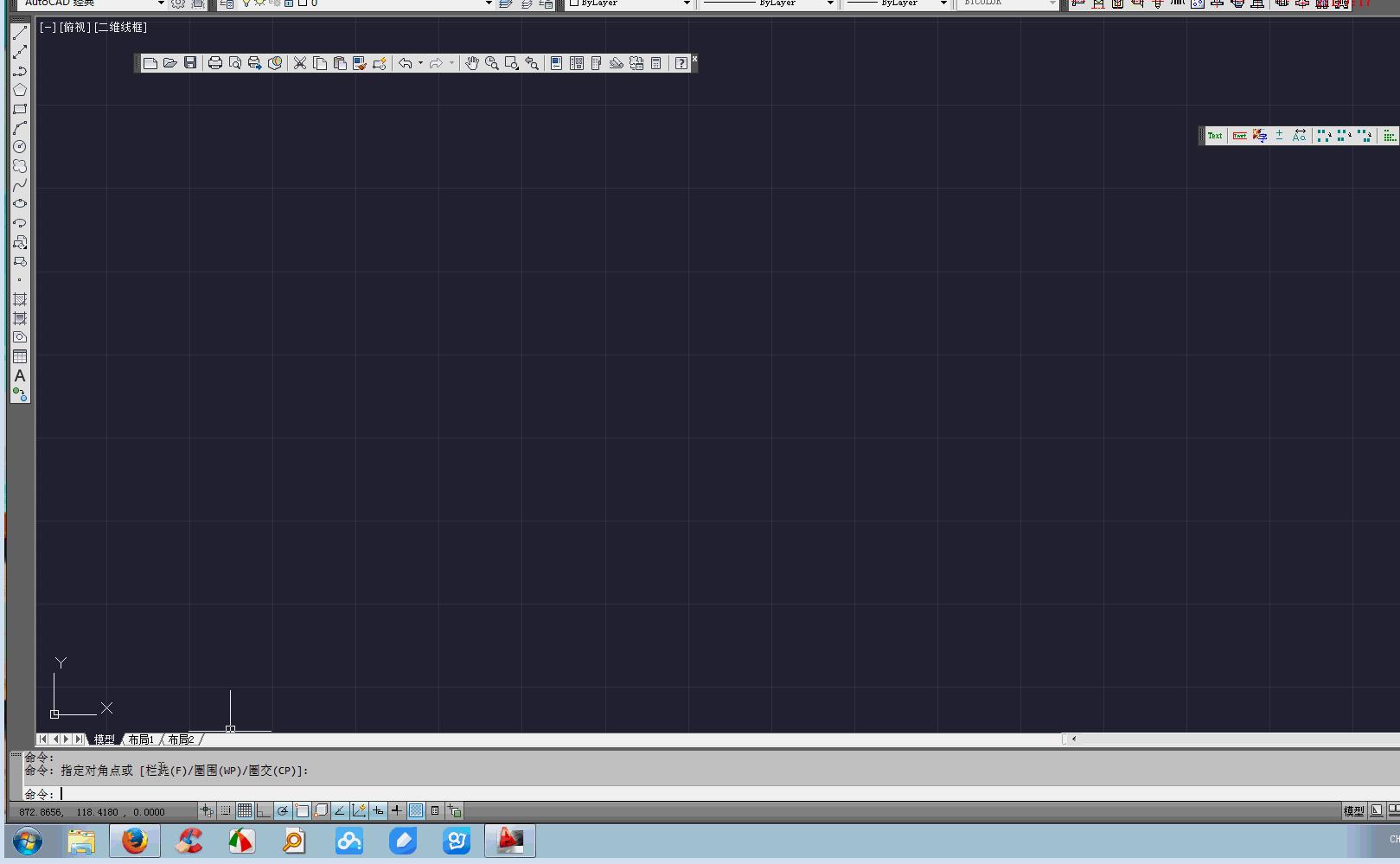Viewport: 1400px width, 864px height.
Task: Select the Rectangle drawing tool
Action: point(20,109)
